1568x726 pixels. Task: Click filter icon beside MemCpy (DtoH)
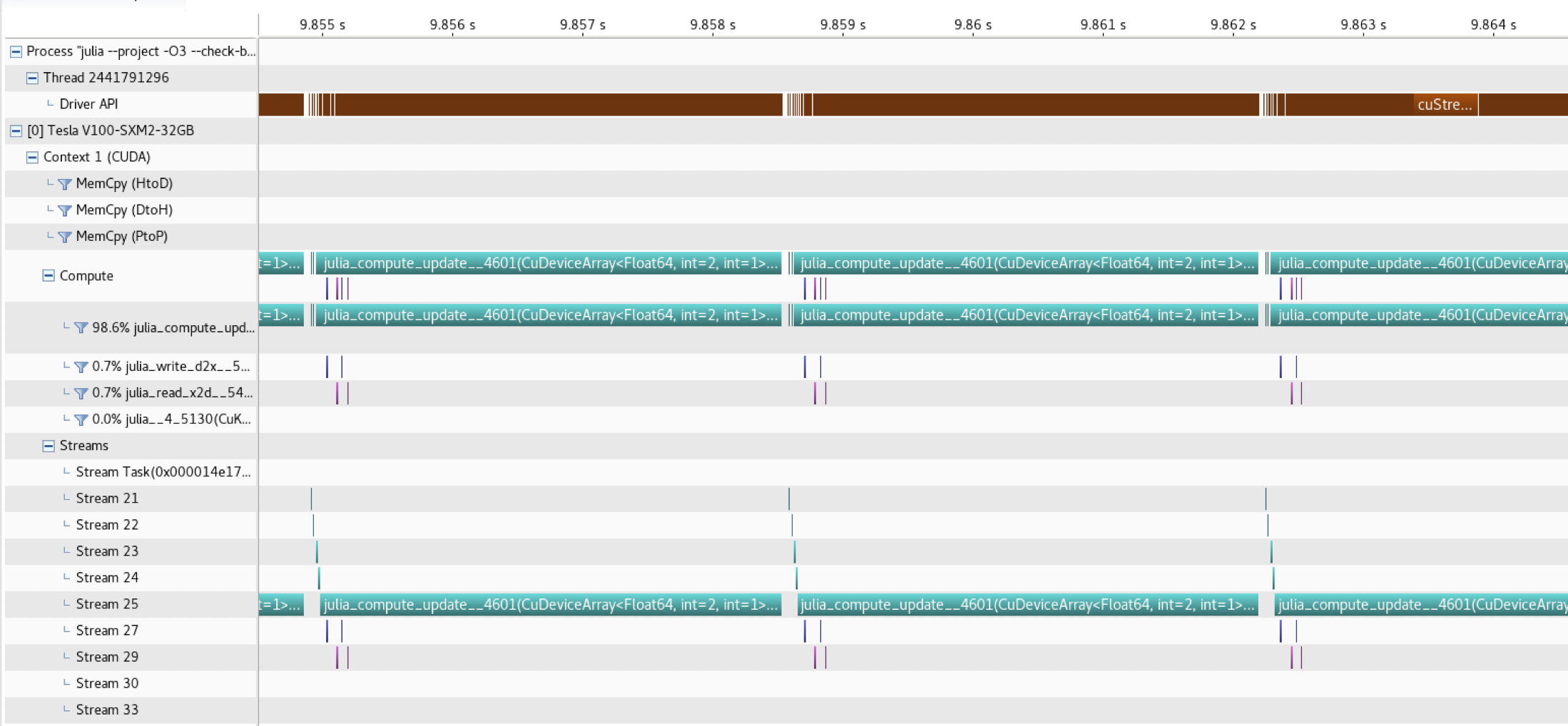65,210
